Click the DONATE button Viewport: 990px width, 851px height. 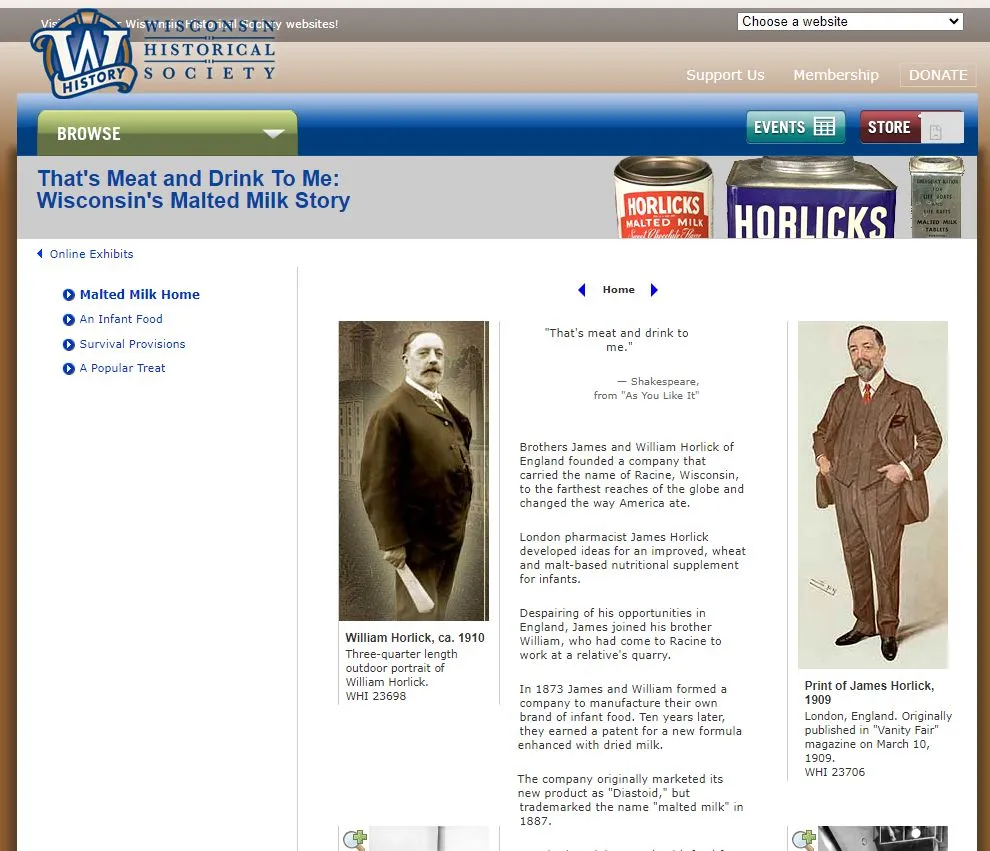[x=938, y=74]
